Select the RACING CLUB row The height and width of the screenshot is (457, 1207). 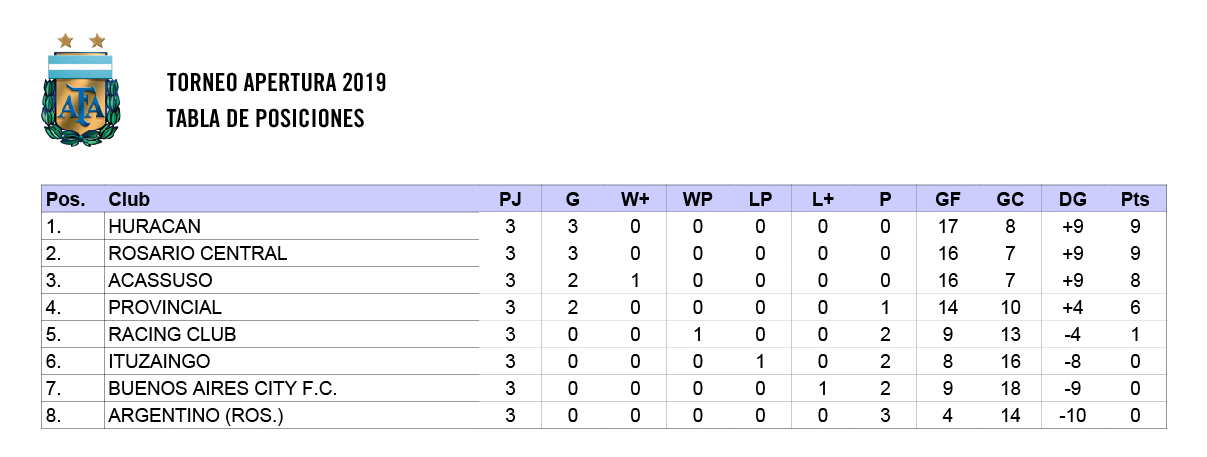[172, 334]
